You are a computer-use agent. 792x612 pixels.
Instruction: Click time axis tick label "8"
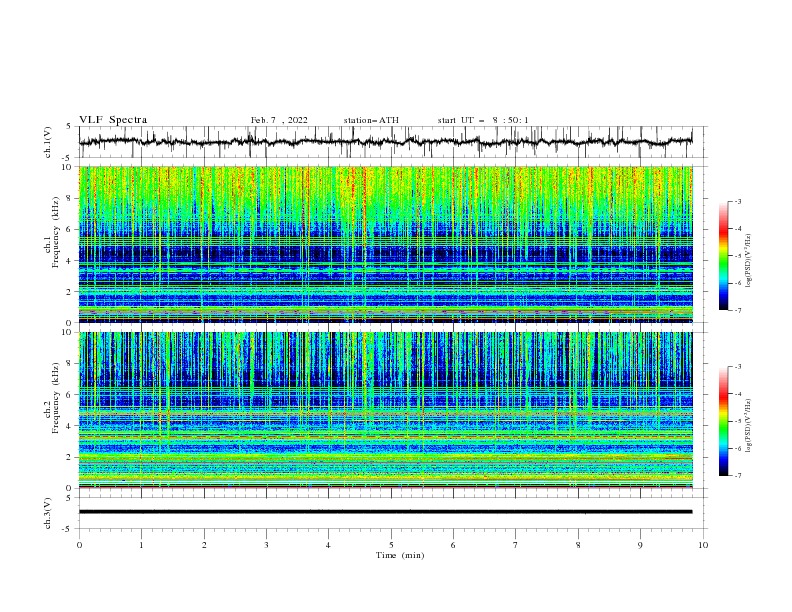[578, 545]
